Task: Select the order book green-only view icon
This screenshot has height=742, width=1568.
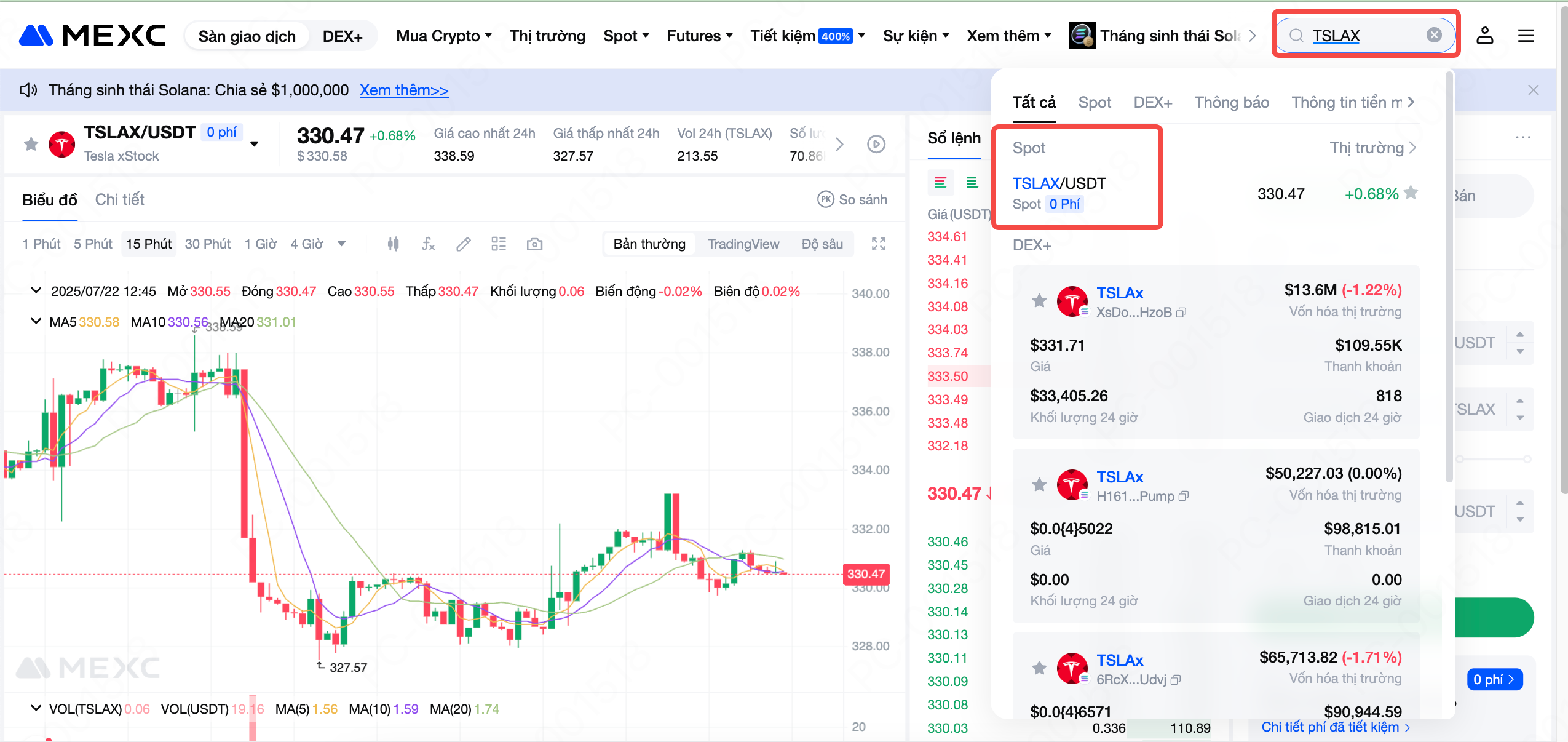Action: [972, 183]
